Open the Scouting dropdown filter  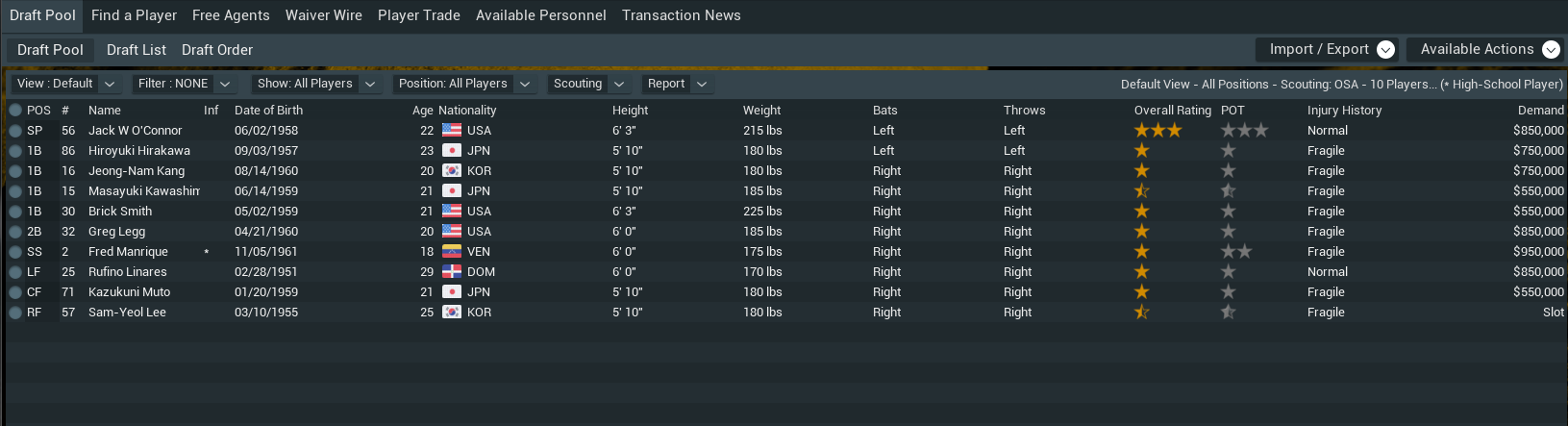(588, 85)
